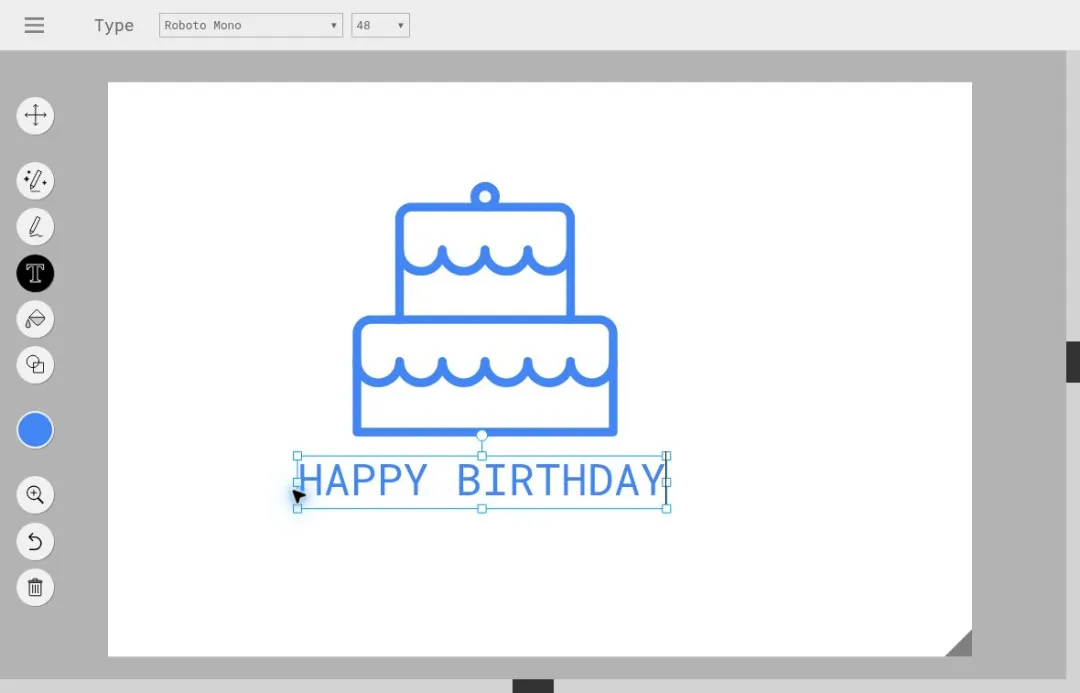
Task: Select the Shape tool
Action: (35, 364)
